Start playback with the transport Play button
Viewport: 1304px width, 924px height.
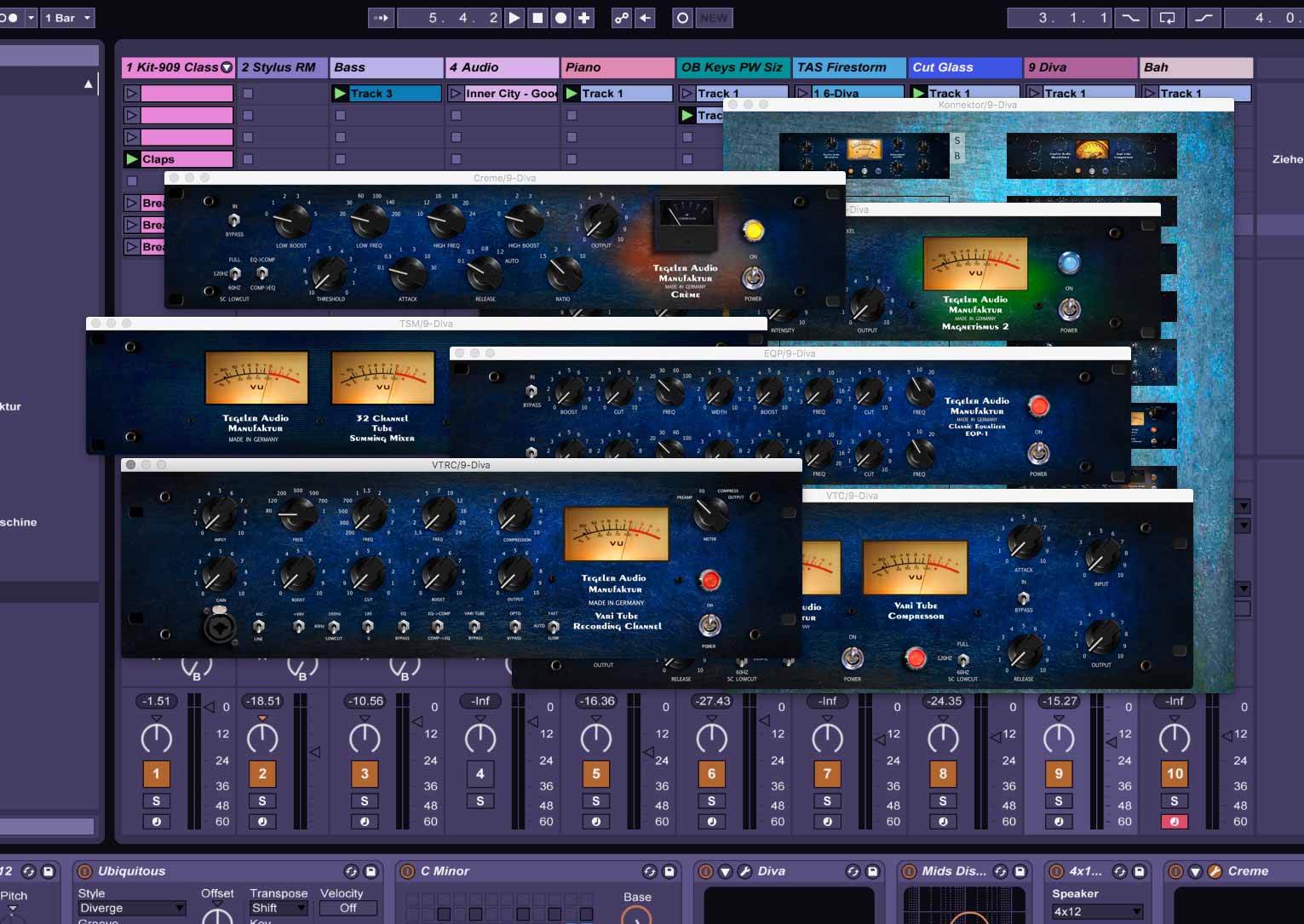[514, 18]
